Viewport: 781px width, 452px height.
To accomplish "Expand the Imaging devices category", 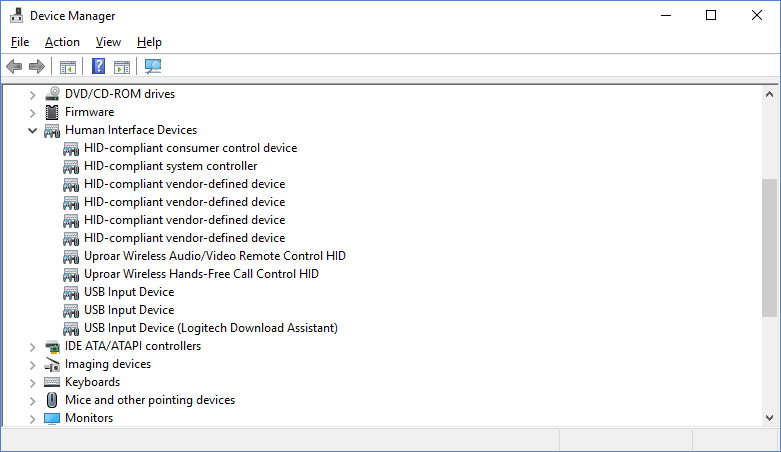I will coord(32,364).
